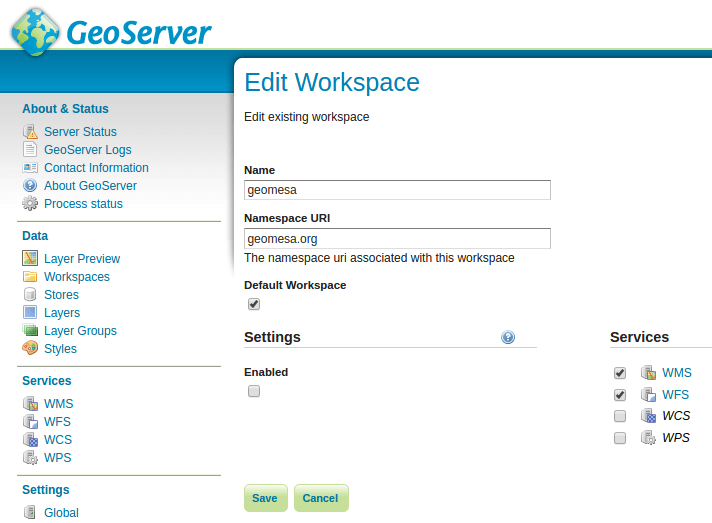Enable the workspace Settings checkbox
Viewport: 712px width, 523px height.
coord(254,391)
